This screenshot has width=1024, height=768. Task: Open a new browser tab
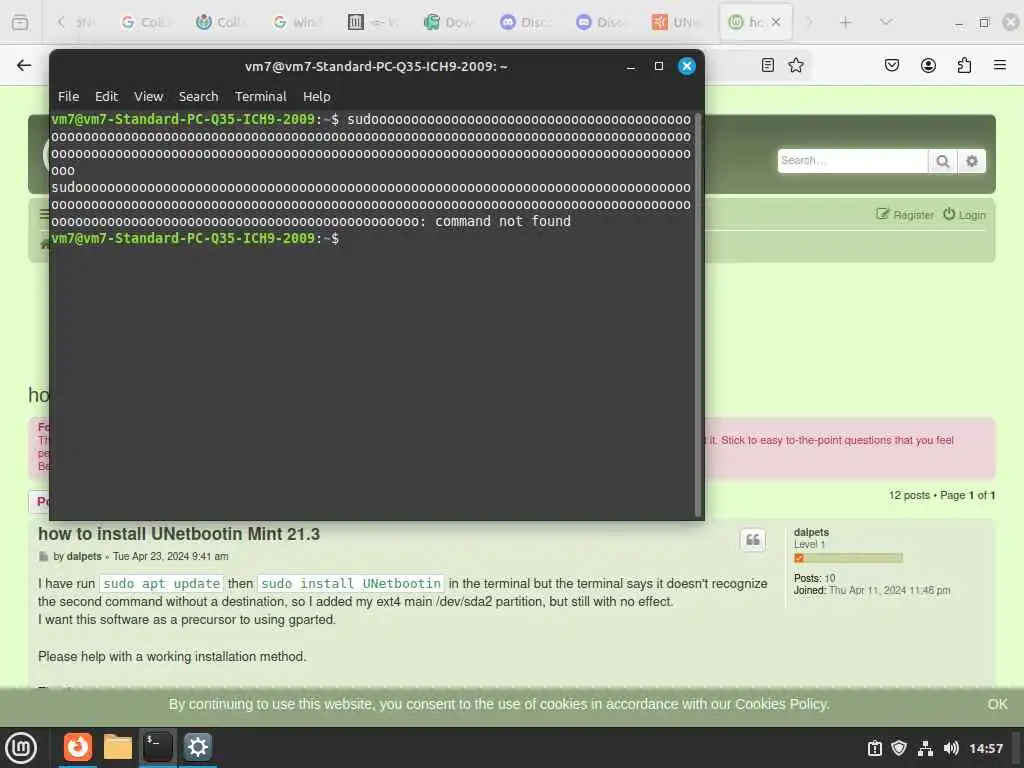point(845,22)
